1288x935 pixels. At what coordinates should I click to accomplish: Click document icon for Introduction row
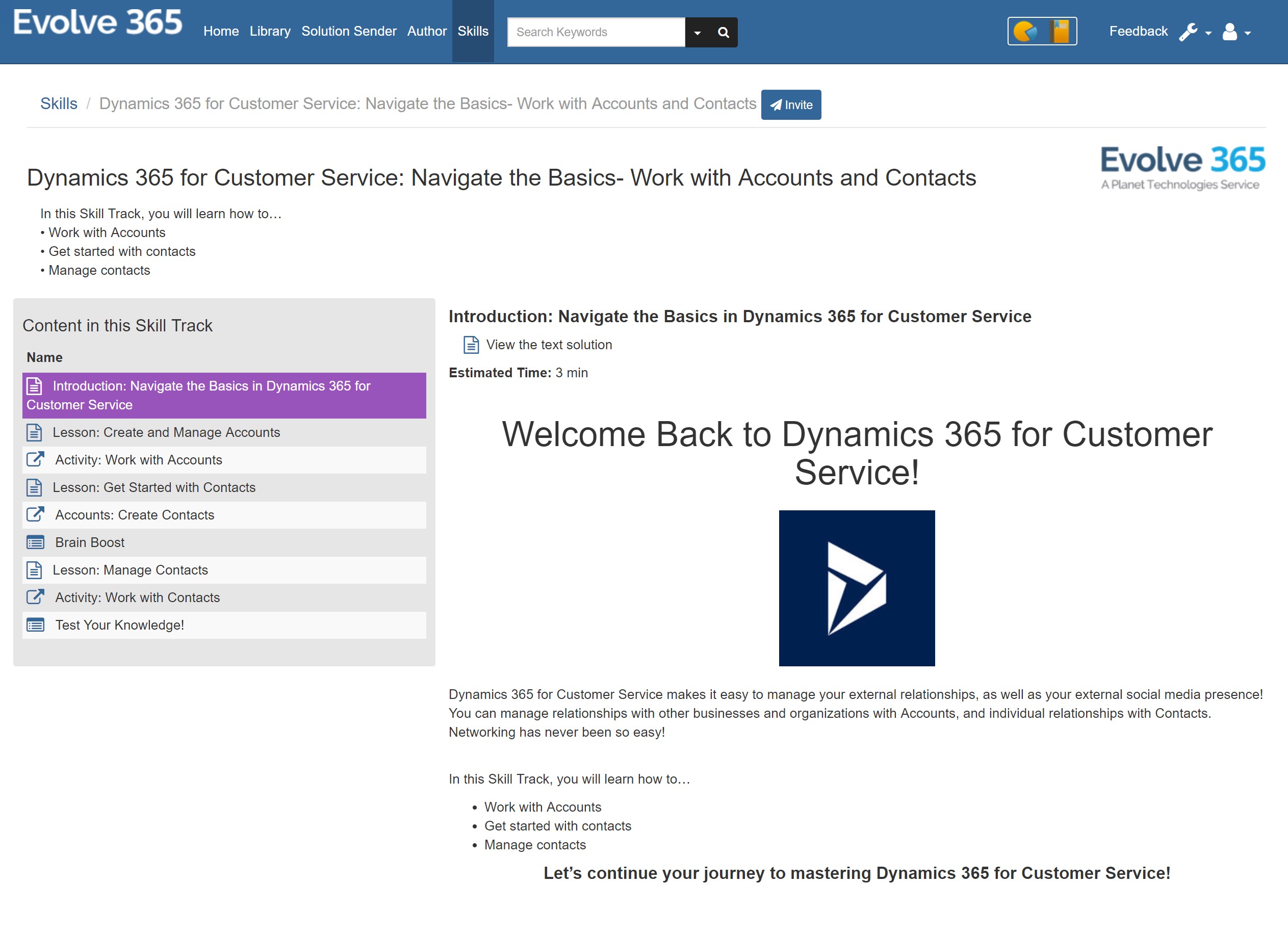35,386
